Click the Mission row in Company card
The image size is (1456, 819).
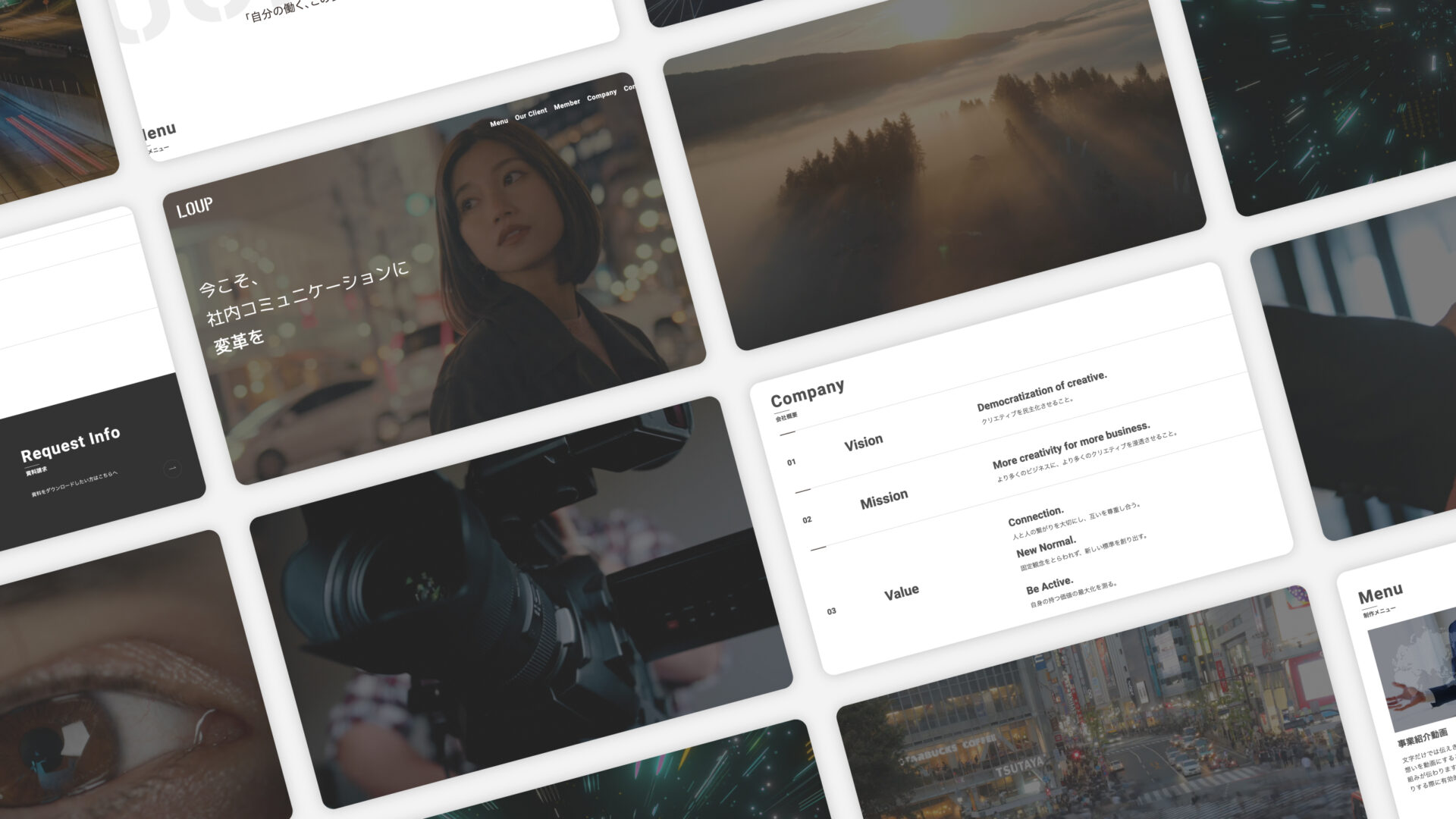tap(883, 499)
